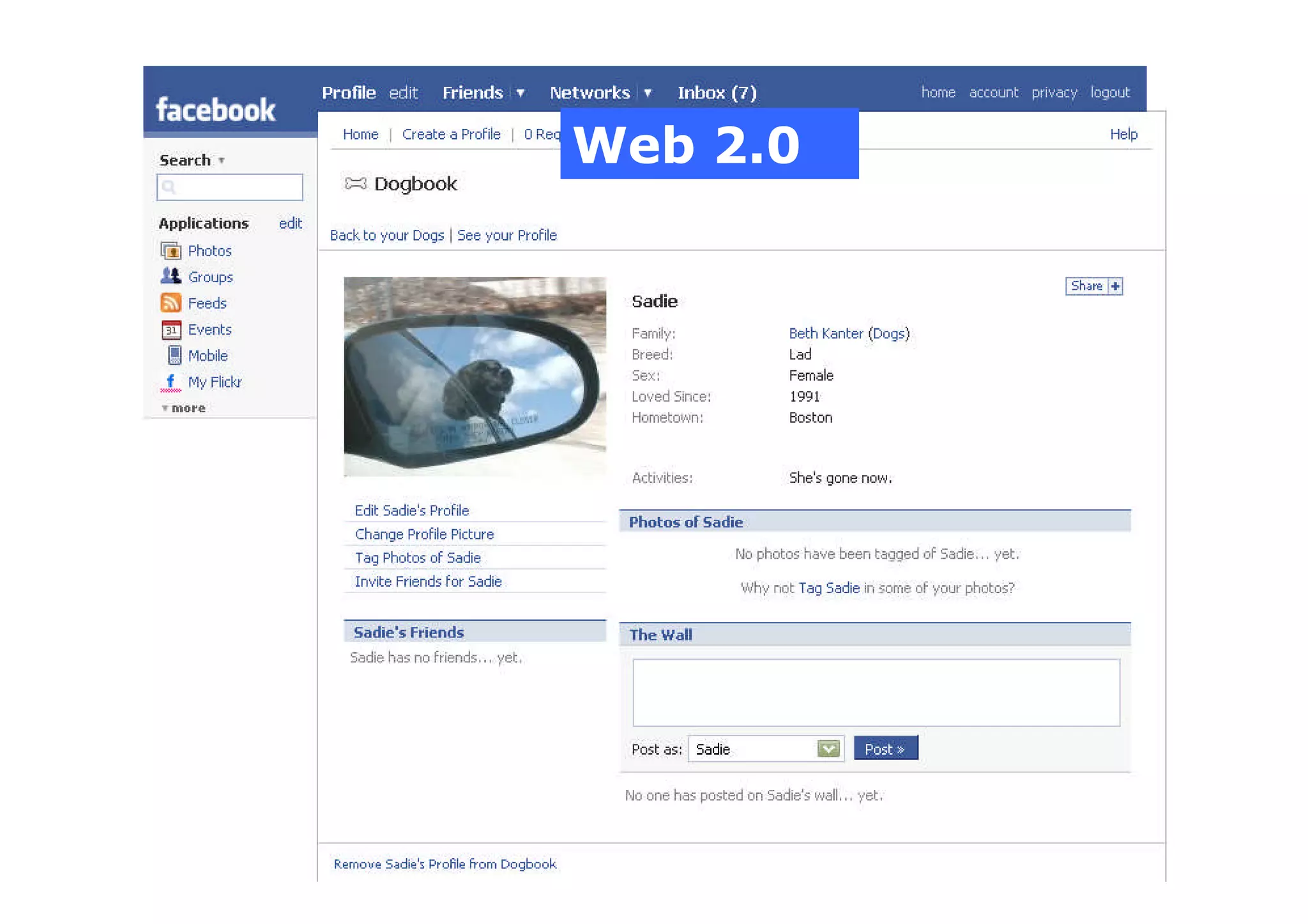Click the facebook logo
Screen dimensions: 1308x924
coord(216,110)
